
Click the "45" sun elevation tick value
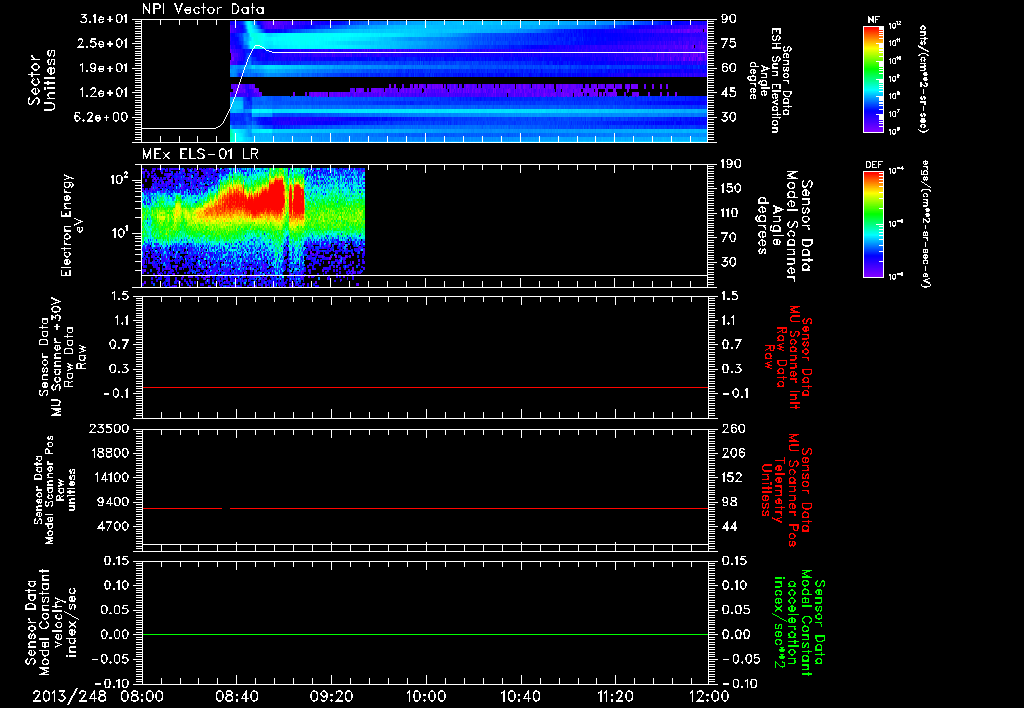[729, 93]
